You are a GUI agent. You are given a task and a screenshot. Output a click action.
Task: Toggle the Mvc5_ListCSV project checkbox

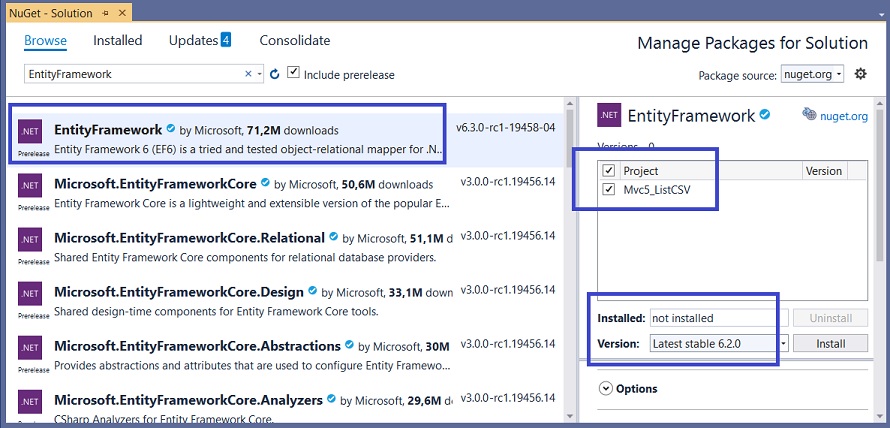[x=609, y=189]
